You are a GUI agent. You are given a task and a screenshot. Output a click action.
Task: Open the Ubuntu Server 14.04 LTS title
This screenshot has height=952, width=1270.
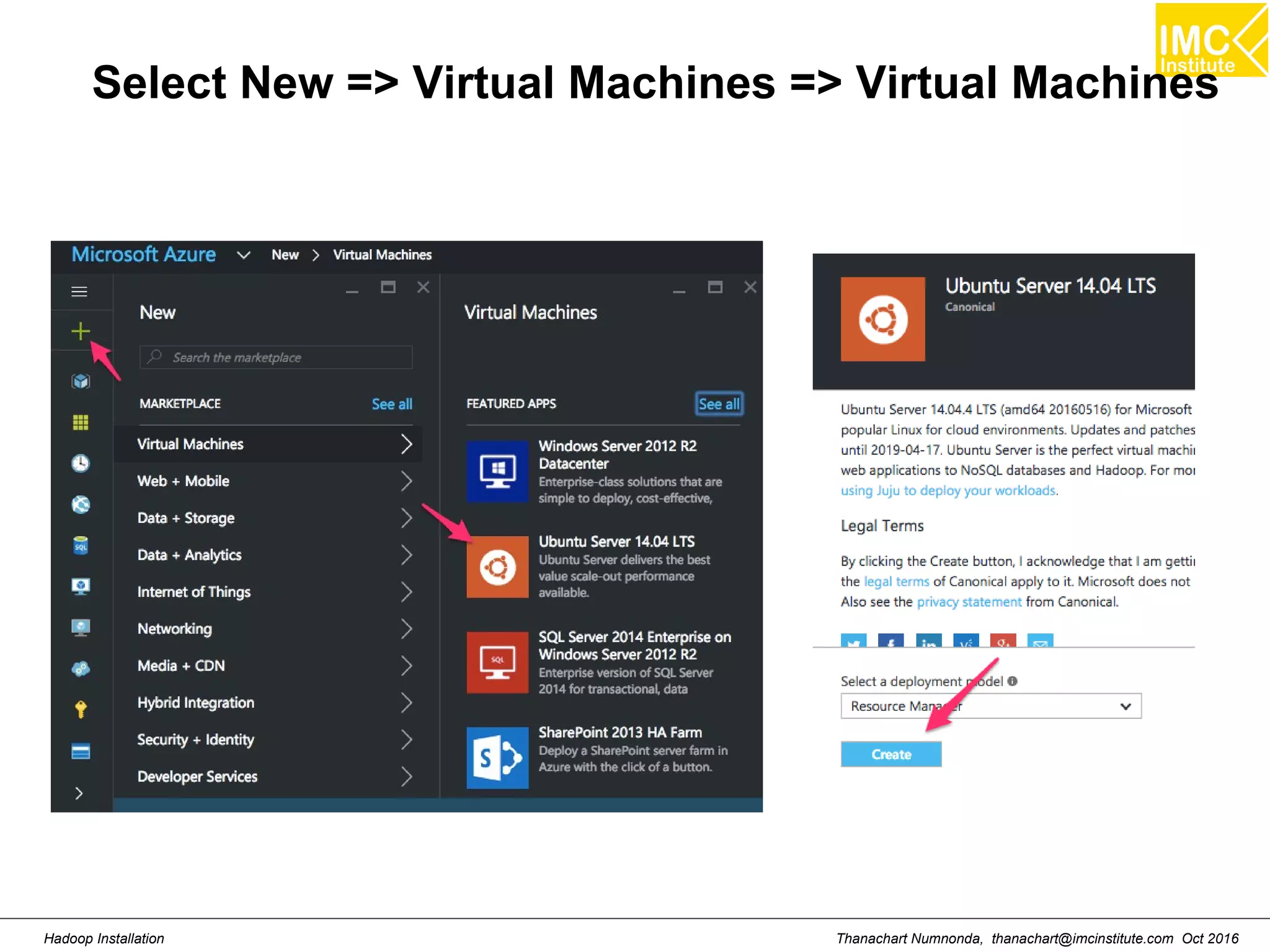coord(616,542)
